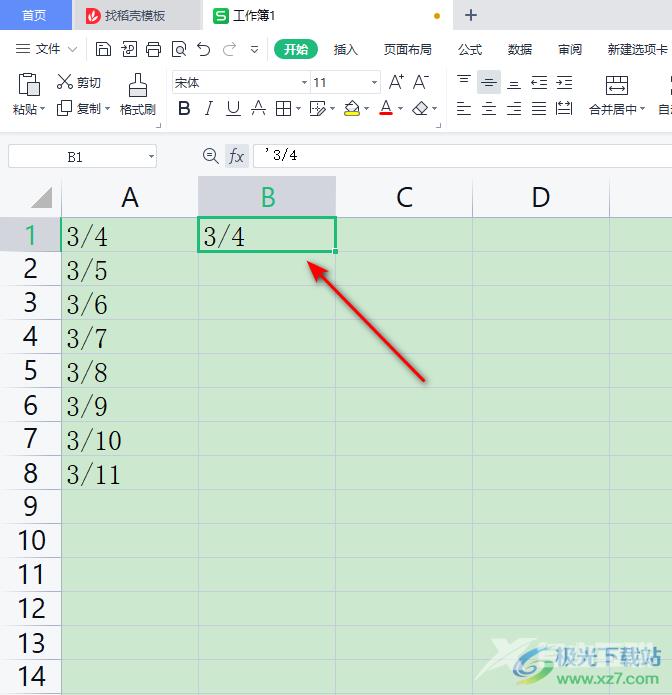The height and width of the screenshot is (695, 672).
Task: Click the eraser clear icon
Action: coord(420,108)
